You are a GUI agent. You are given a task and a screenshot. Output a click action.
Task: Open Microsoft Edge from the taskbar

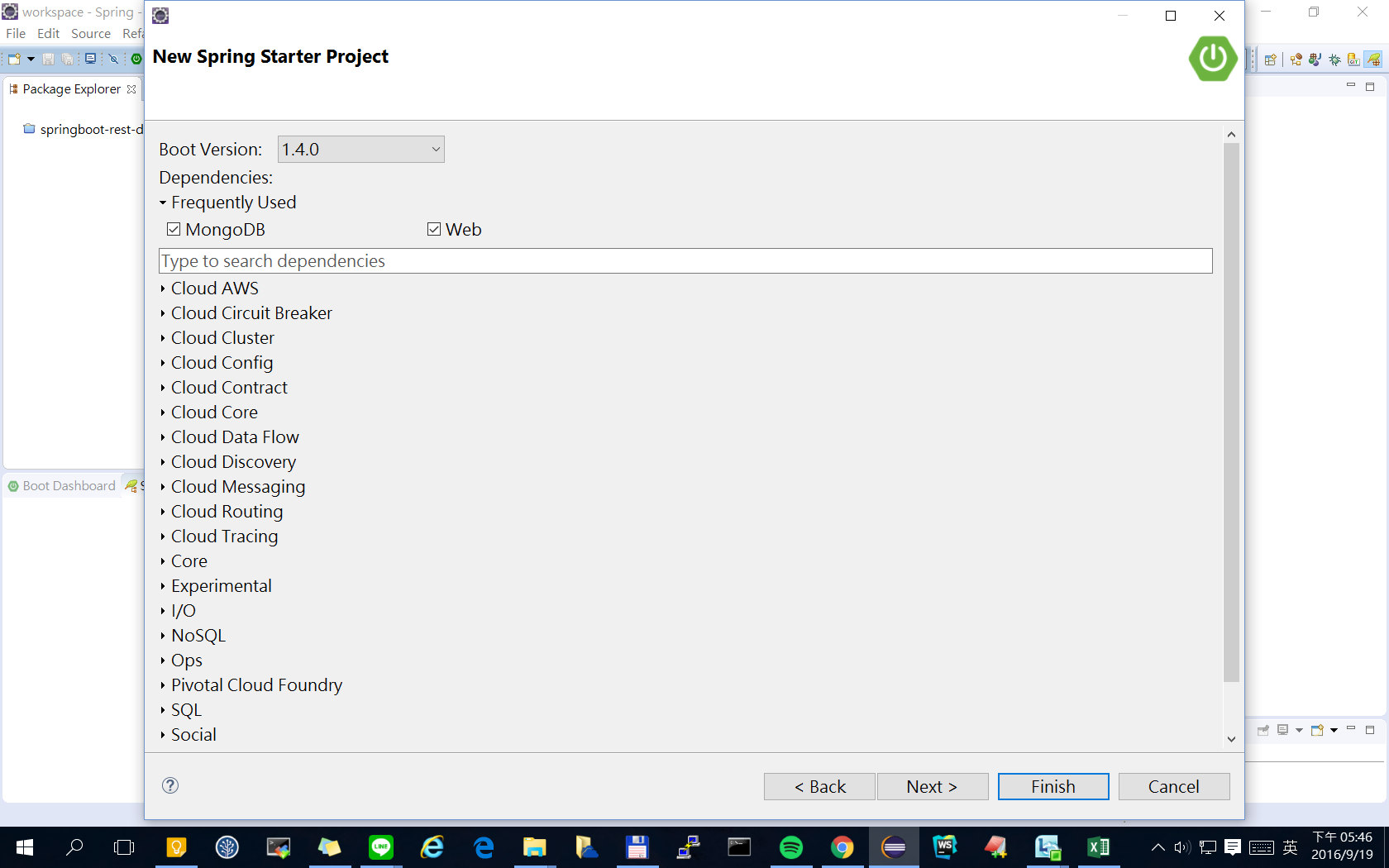coord(484,847)
